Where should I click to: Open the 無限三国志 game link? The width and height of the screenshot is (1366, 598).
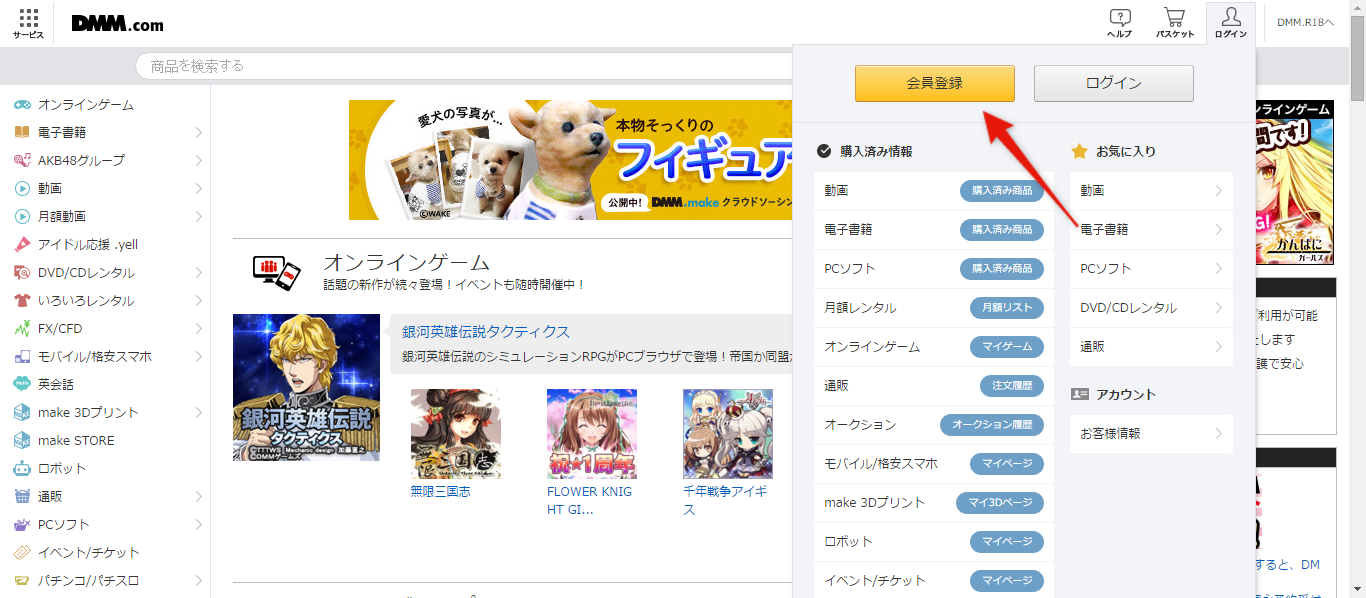(x=440, y=492)
